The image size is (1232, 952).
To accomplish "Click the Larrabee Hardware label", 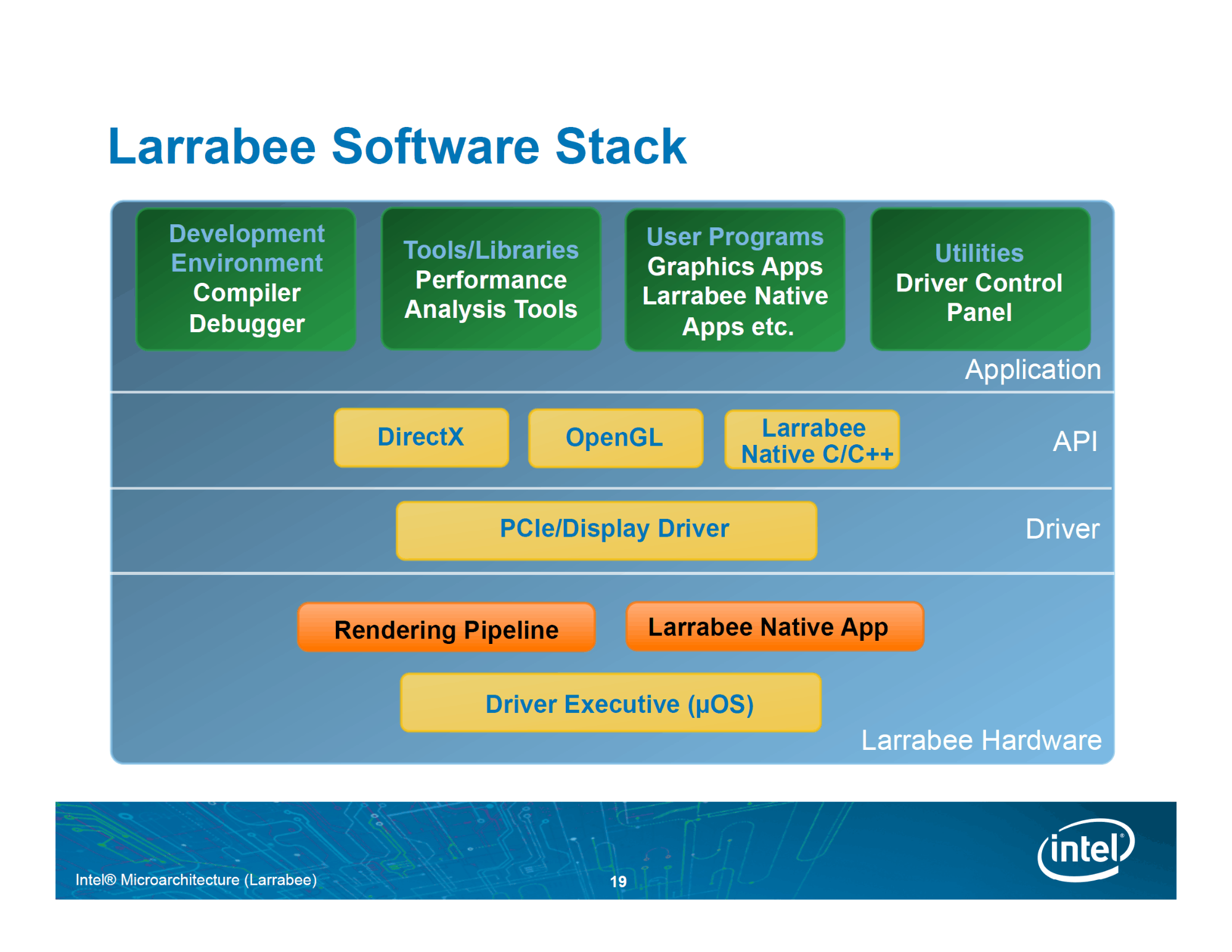I will [981, 740].
